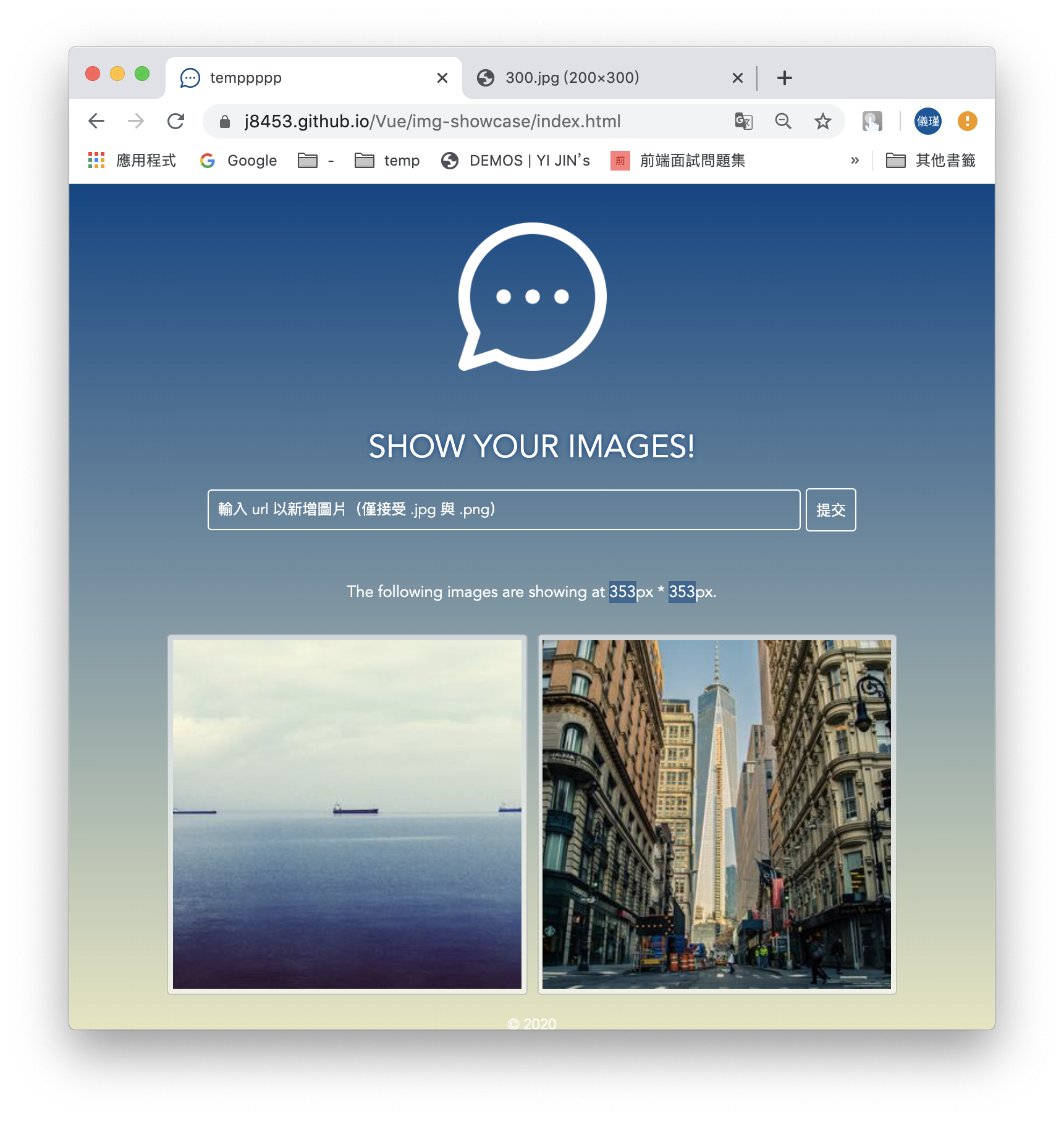Screen dimensions: 1064x1121
Task: Click the browser back arrow
Action: [x=96, y=121]
